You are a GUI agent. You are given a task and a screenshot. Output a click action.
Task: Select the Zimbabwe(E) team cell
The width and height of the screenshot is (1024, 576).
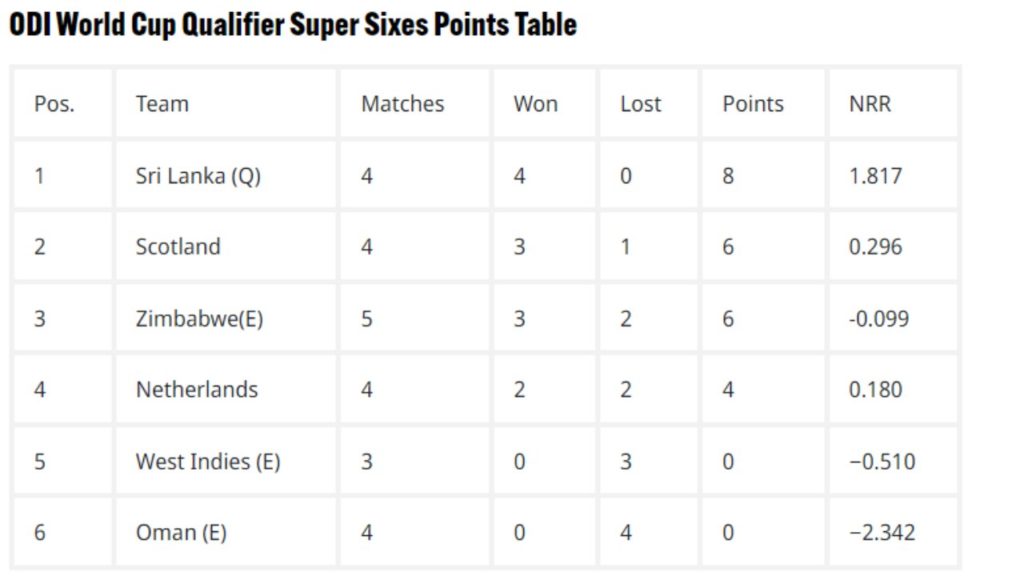tap(201, 319)
